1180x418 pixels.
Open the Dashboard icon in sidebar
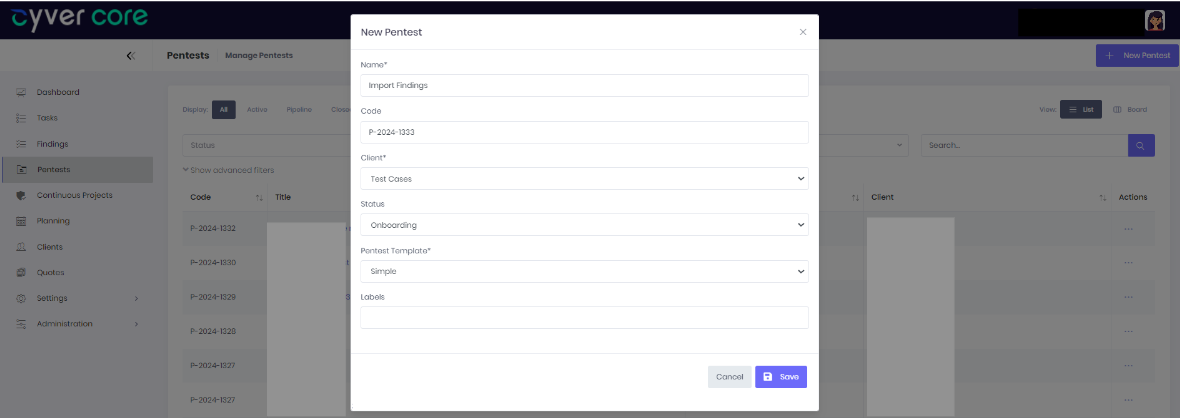coord(21,93)
